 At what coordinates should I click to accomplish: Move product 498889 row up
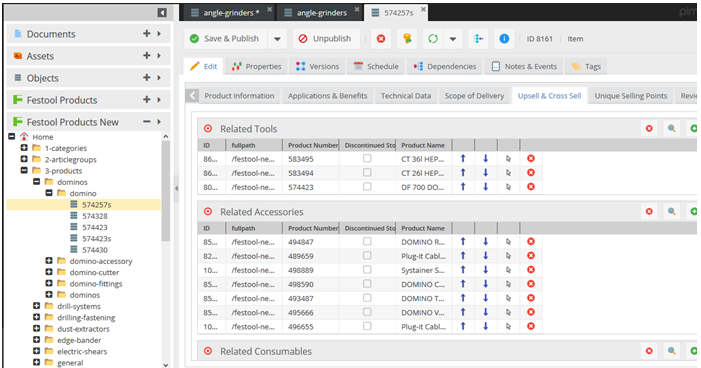tap(463, 270)
